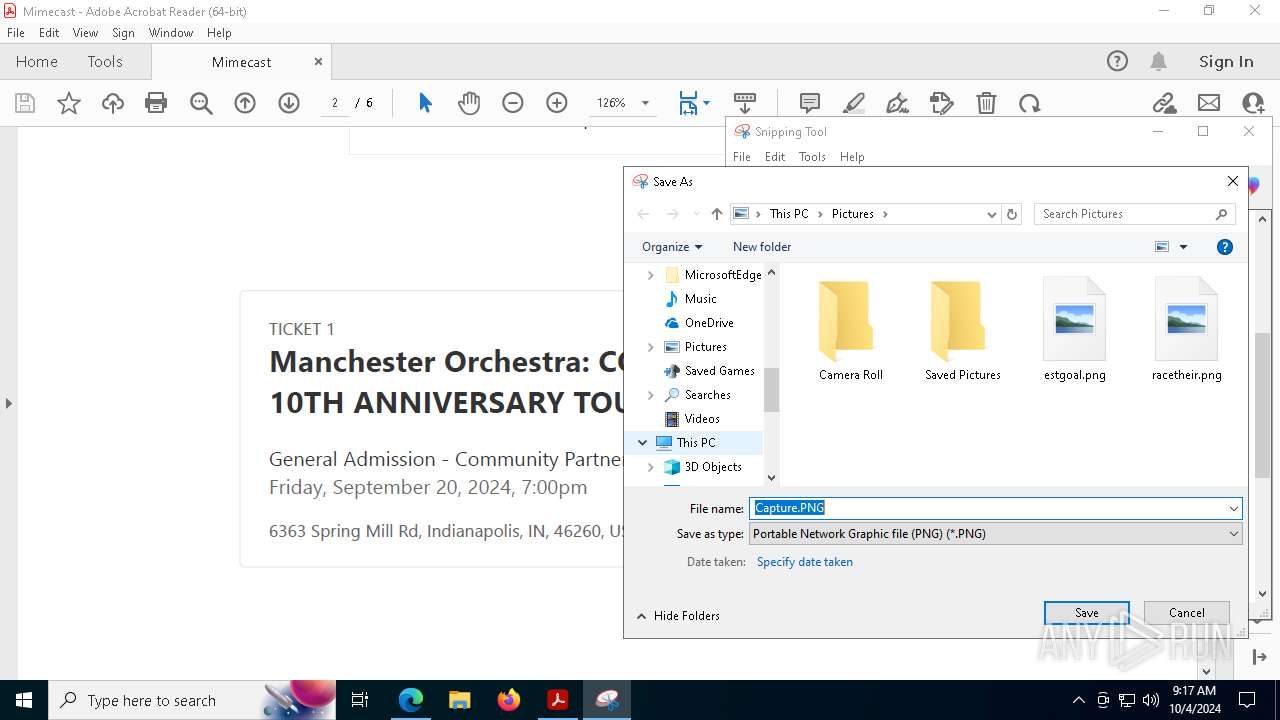Choose the selection arrow tool
The height and width of the screenshot is (720, 1280).
(x=425, y=103)
